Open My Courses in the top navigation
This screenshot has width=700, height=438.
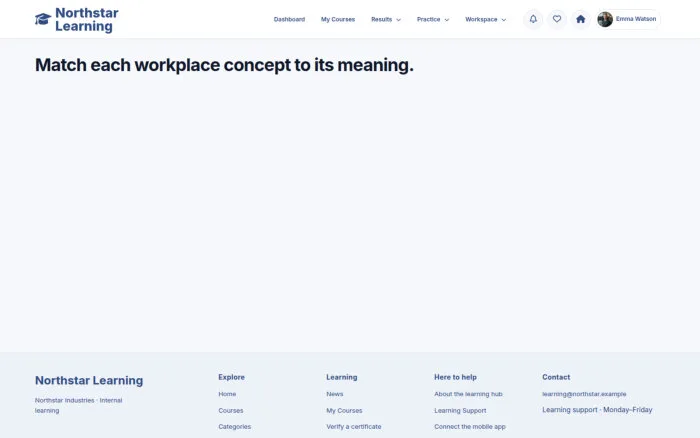[338, 19]
